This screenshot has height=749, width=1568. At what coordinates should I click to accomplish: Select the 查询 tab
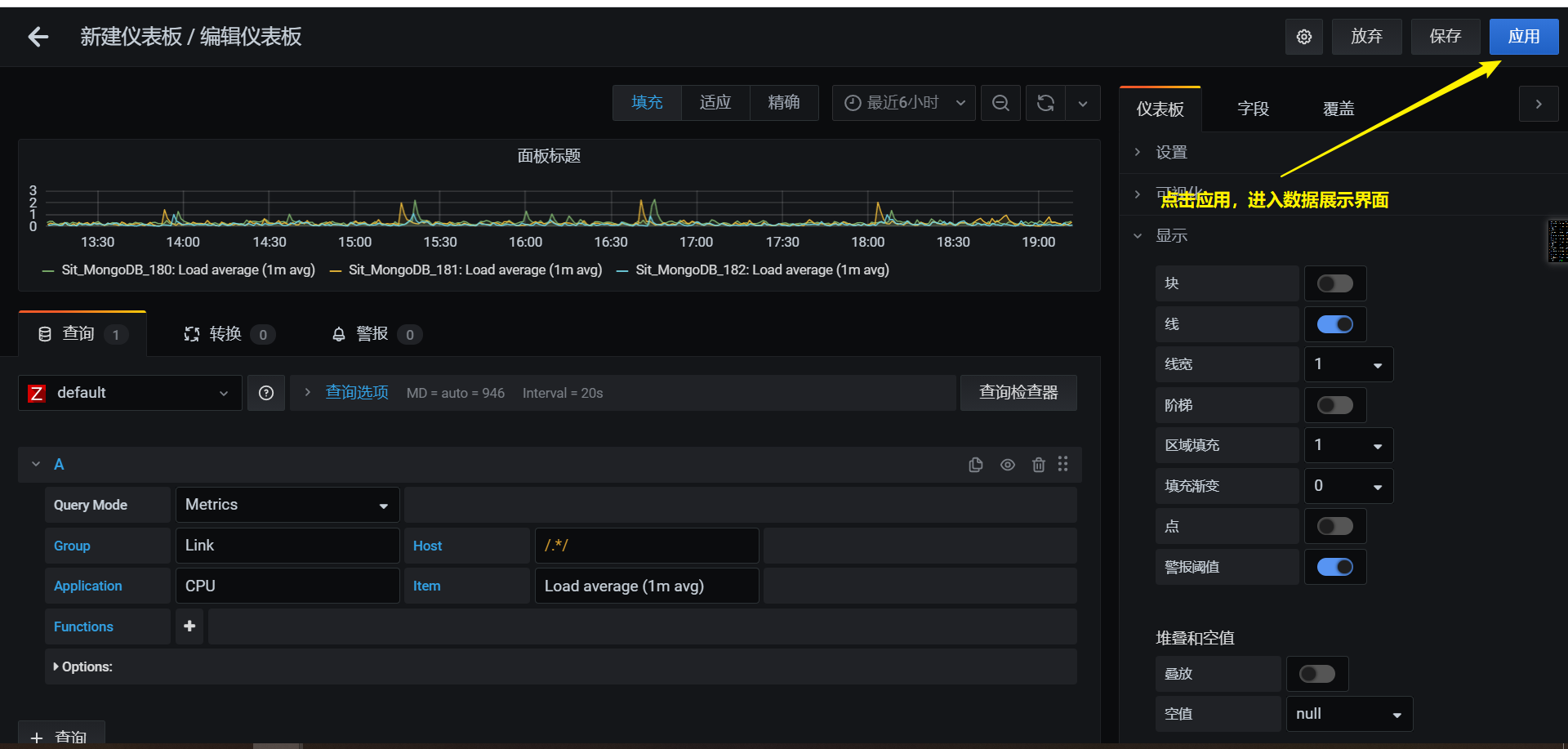(82, 334)
